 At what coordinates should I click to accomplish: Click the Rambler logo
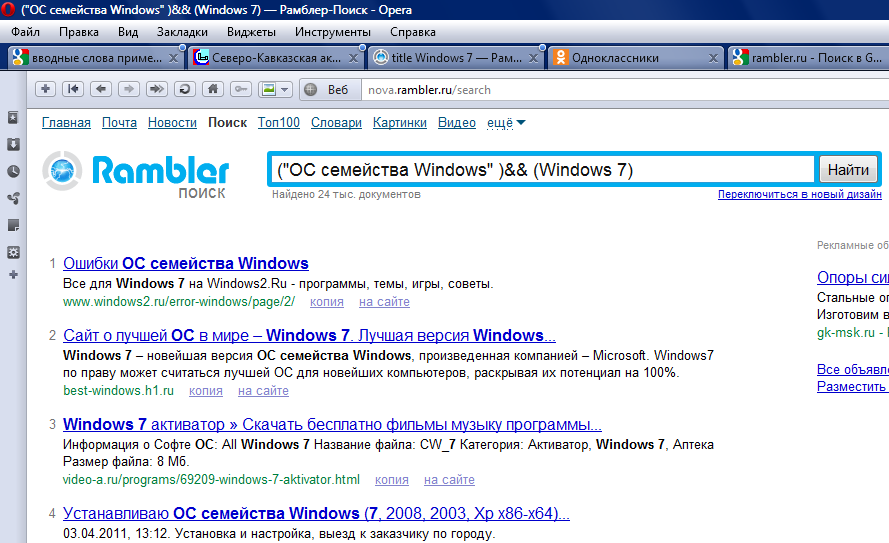tap(136, 174)
